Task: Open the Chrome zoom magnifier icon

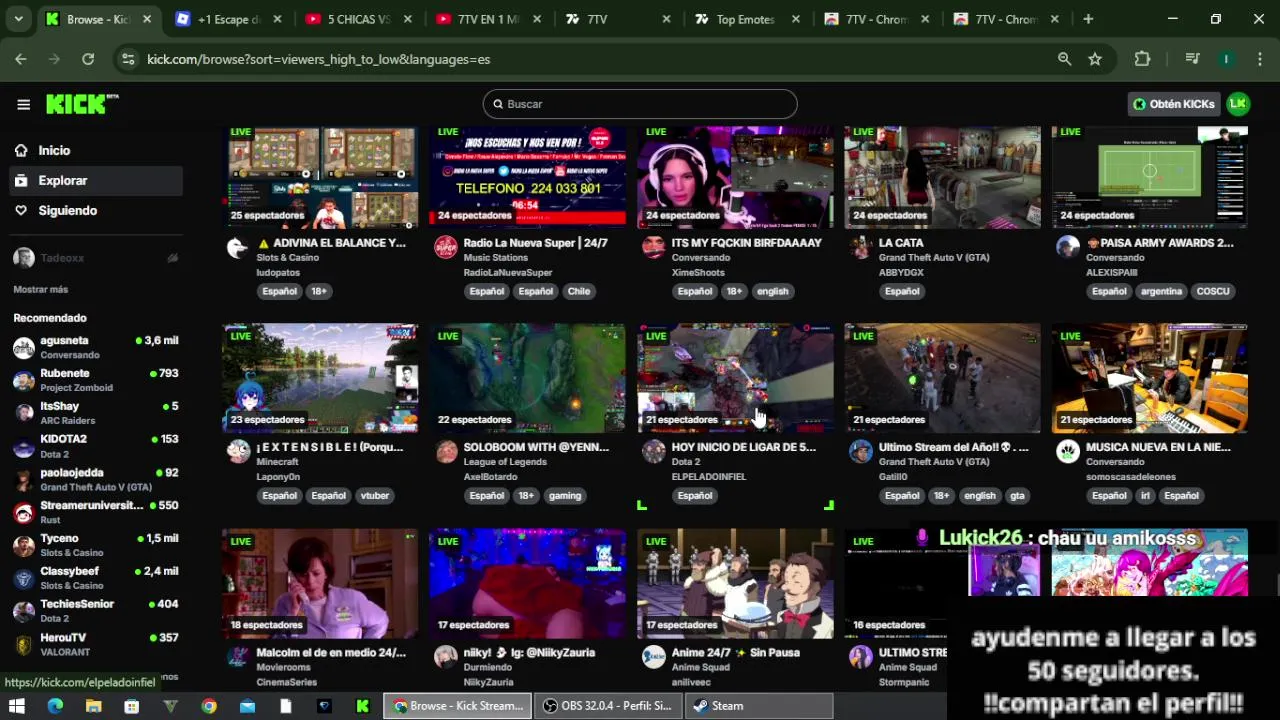Action: click(1064, 59)
